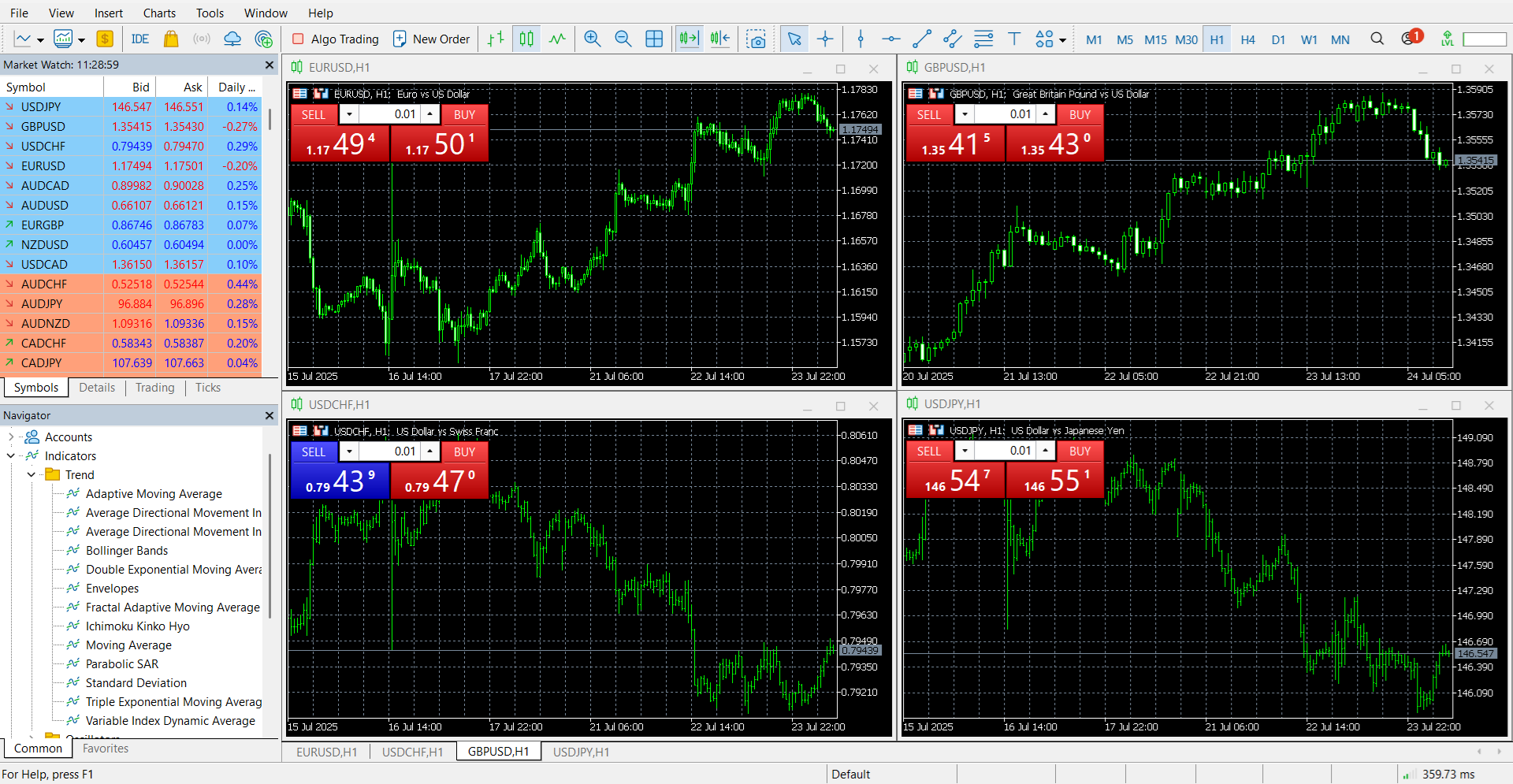Collapse the Indicators tree node
Screen dimensions: 1513x784
(x=10, y=455)
